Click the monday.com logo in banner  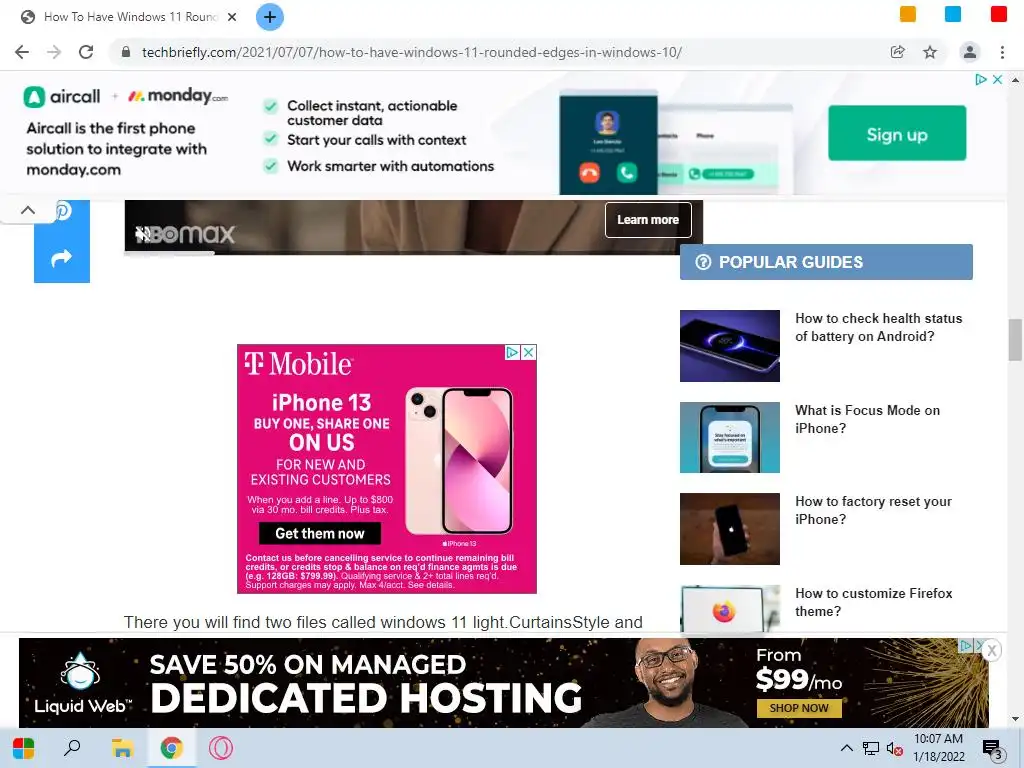click(x=178, y=96)
